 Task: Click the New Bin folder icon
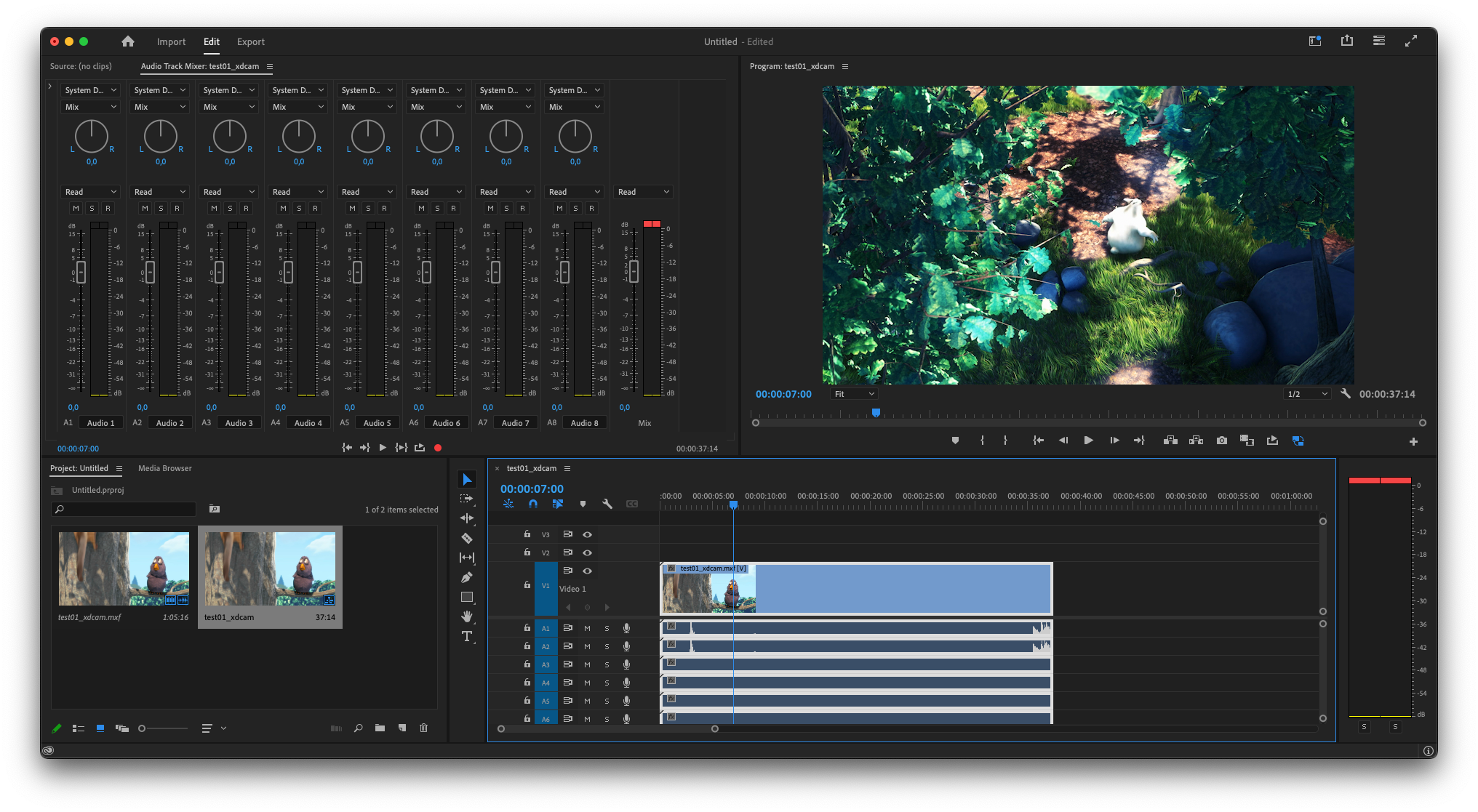tap(380, 728)
